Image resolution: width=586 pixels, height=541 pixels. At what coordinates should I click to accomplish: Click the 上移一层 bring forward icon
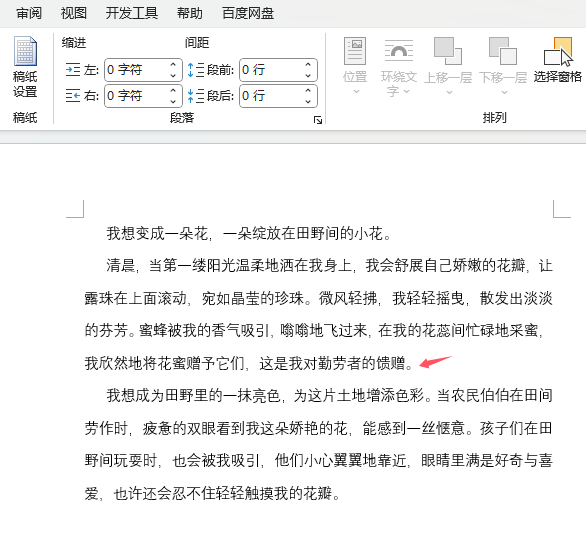click(448, 51)
